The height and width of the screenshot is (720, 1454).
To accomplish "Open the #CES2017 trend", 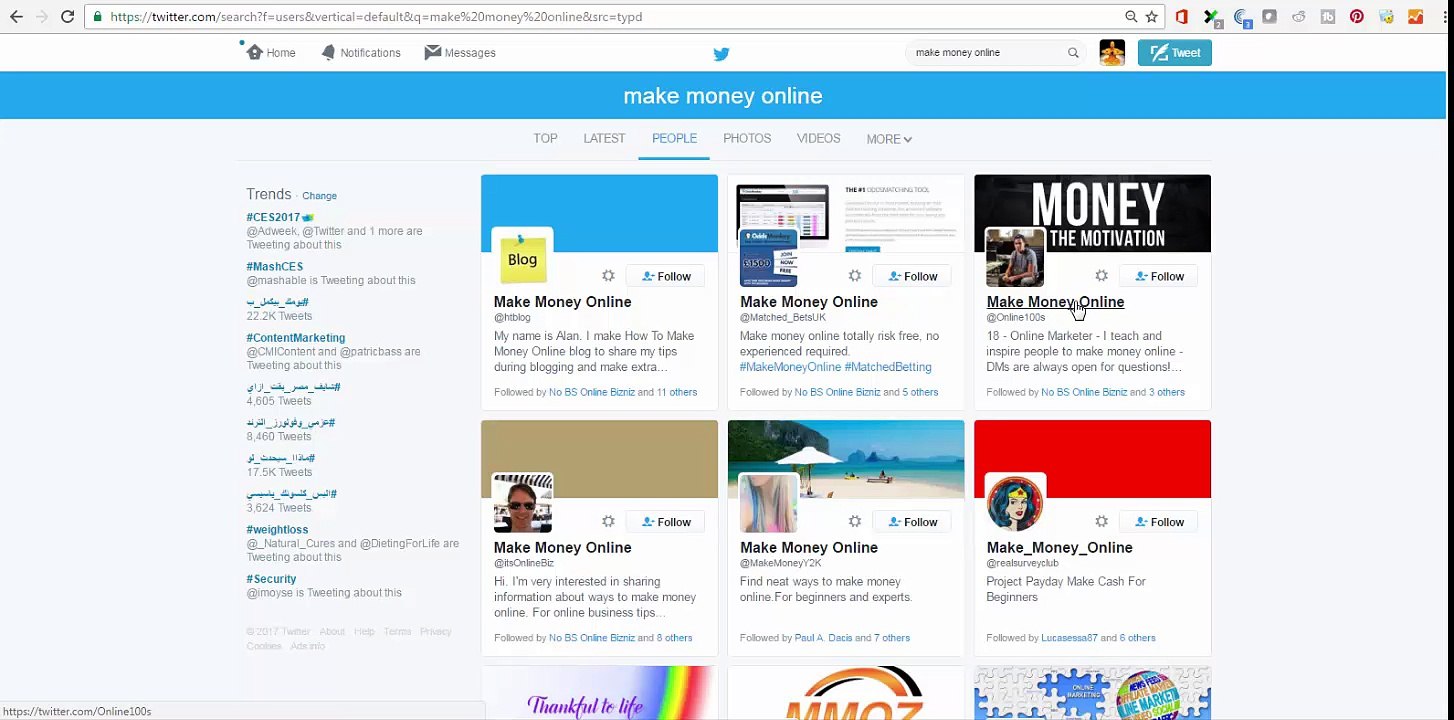I will [x=274, y=217].
